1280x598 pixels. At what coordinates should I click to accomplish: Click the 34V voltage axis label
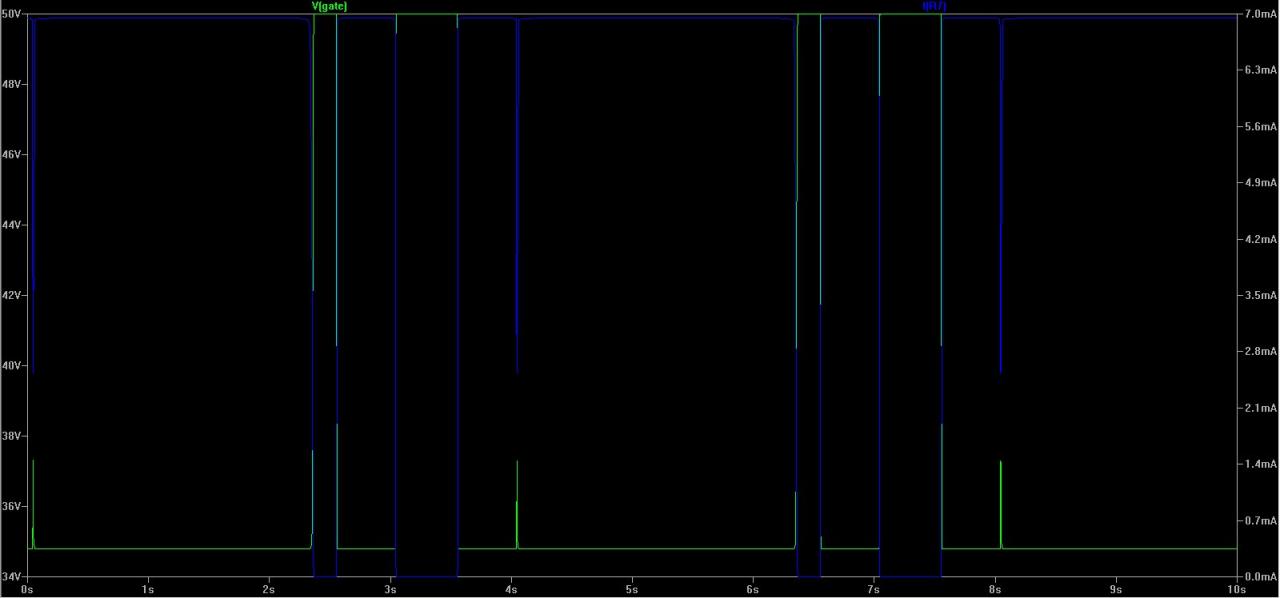tap(12, 577)
